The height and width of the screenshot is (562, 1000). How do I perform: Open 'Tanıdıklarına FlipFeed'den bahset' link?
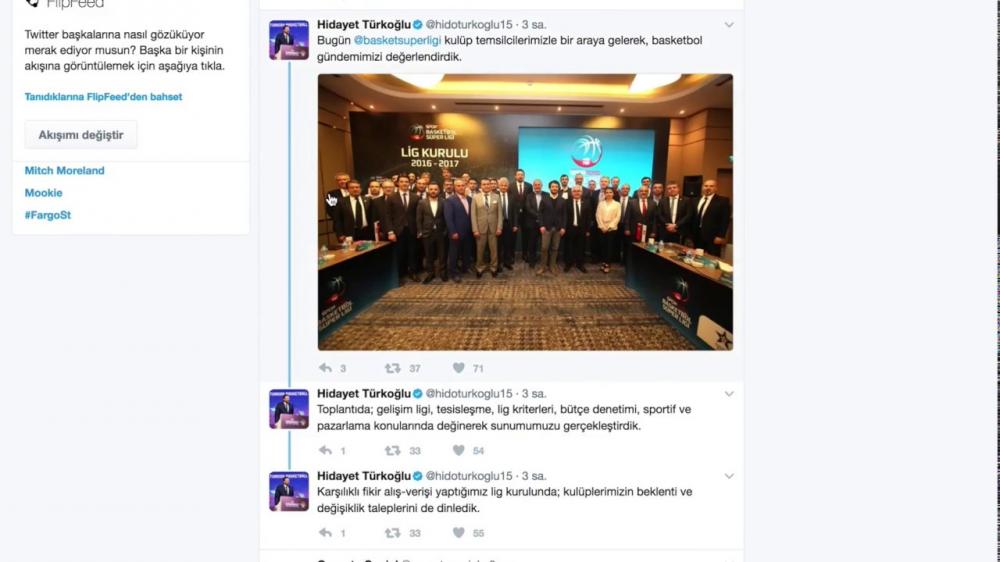103,97
